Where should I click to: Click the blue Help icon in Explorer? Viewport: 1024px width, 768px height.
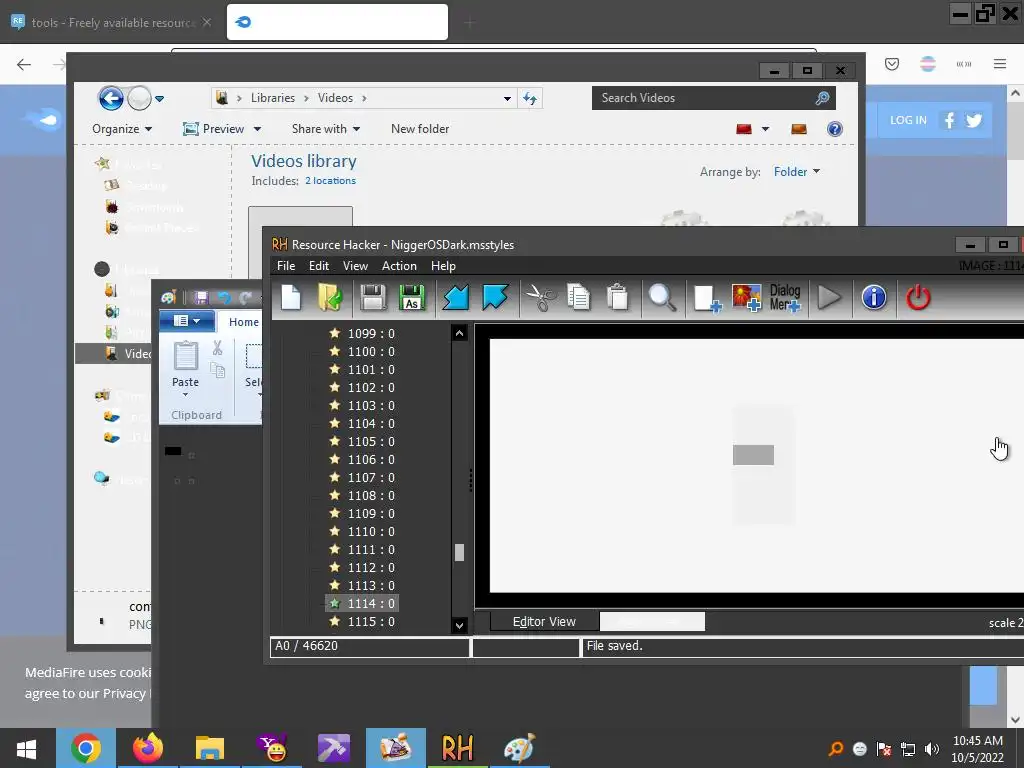pos(835,129)
